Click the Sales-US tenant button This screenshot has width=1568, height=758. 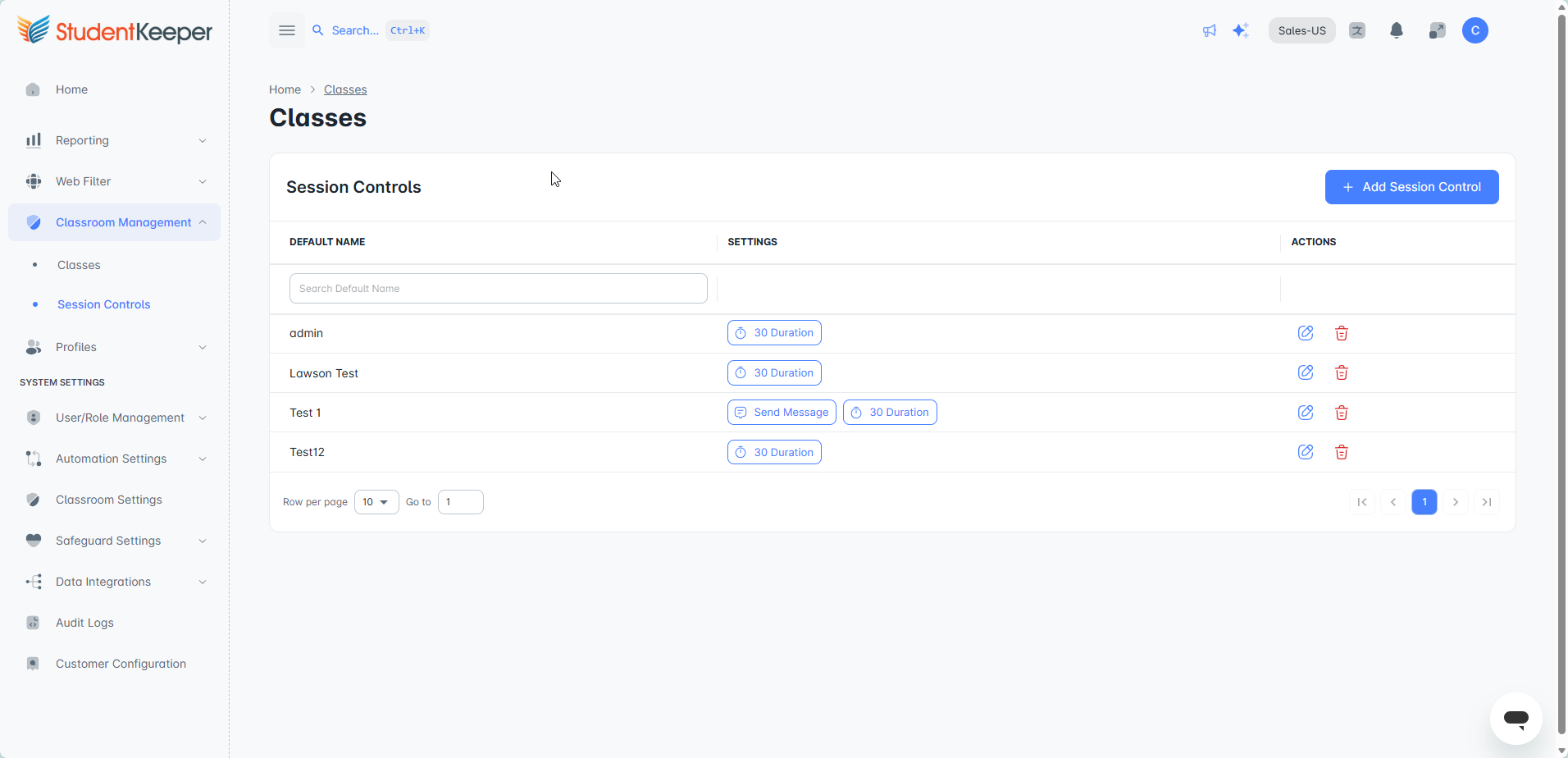(1301, 30)
